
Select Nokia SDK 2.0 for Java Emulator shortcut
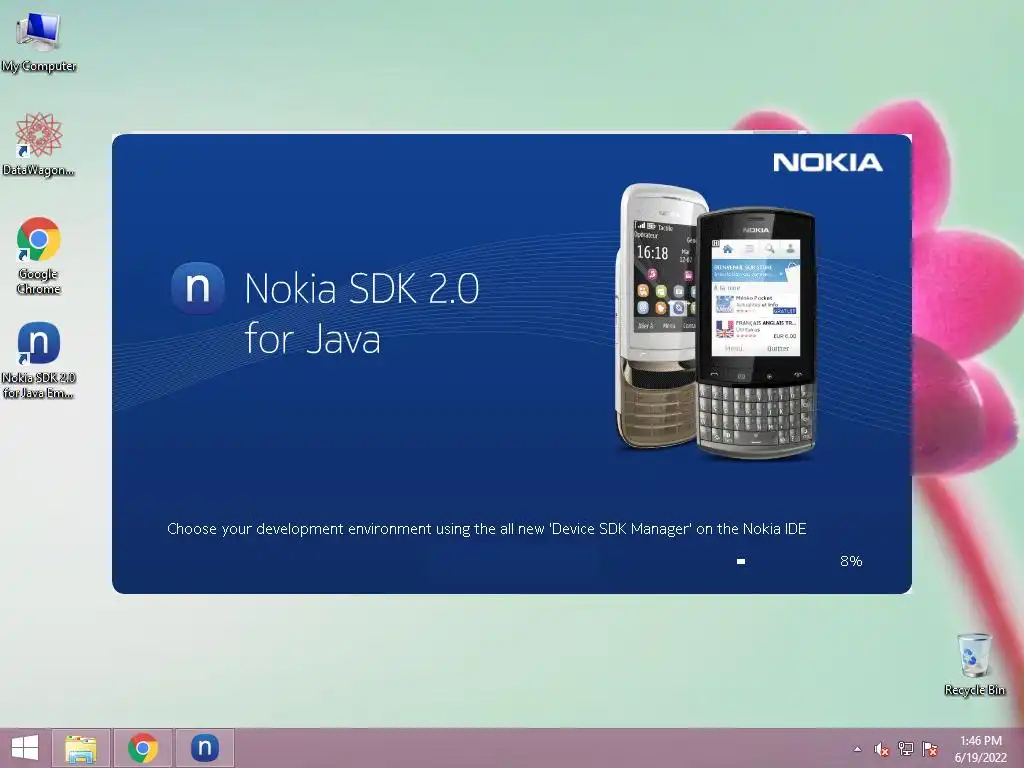tap(39, 360)
